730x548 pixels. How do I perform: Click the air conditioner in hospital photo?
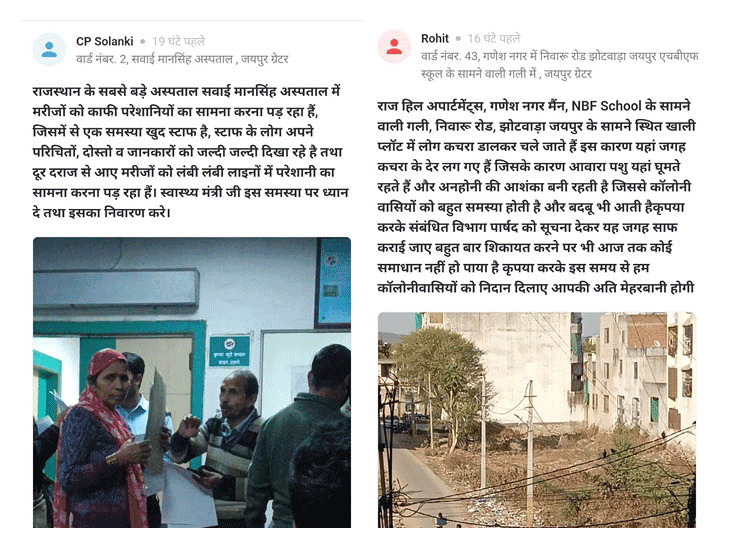(x=116, y=289)
